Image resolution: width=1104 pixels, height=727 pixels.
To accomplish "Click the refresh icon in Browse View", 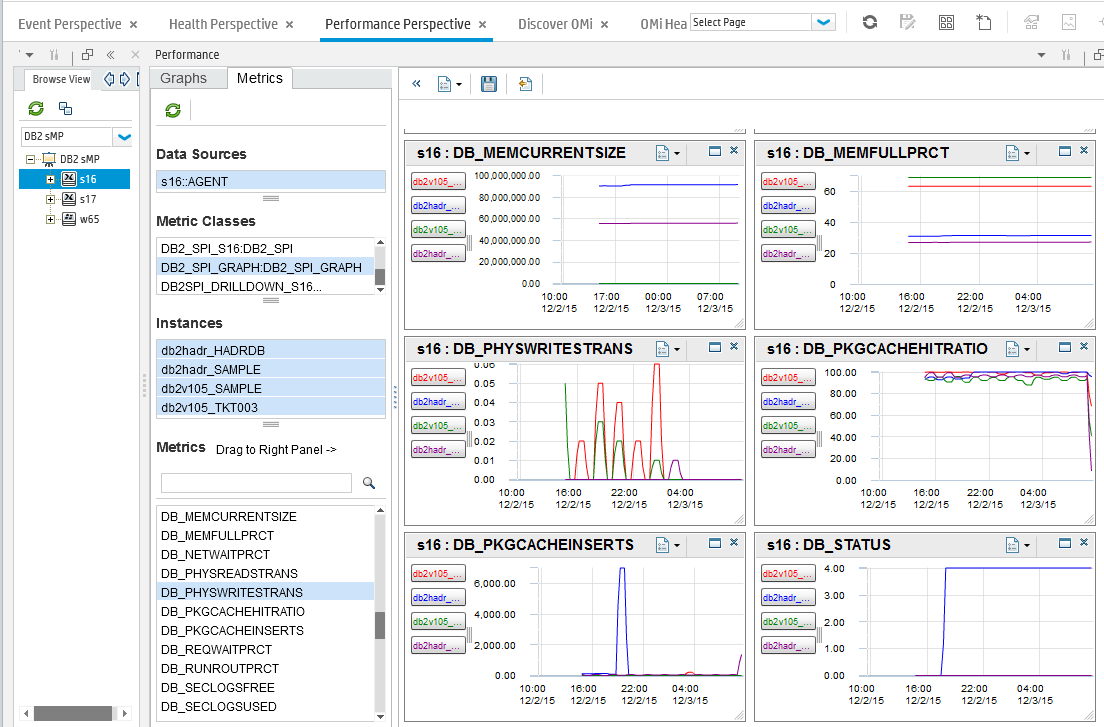I will [x=36, y=108].
